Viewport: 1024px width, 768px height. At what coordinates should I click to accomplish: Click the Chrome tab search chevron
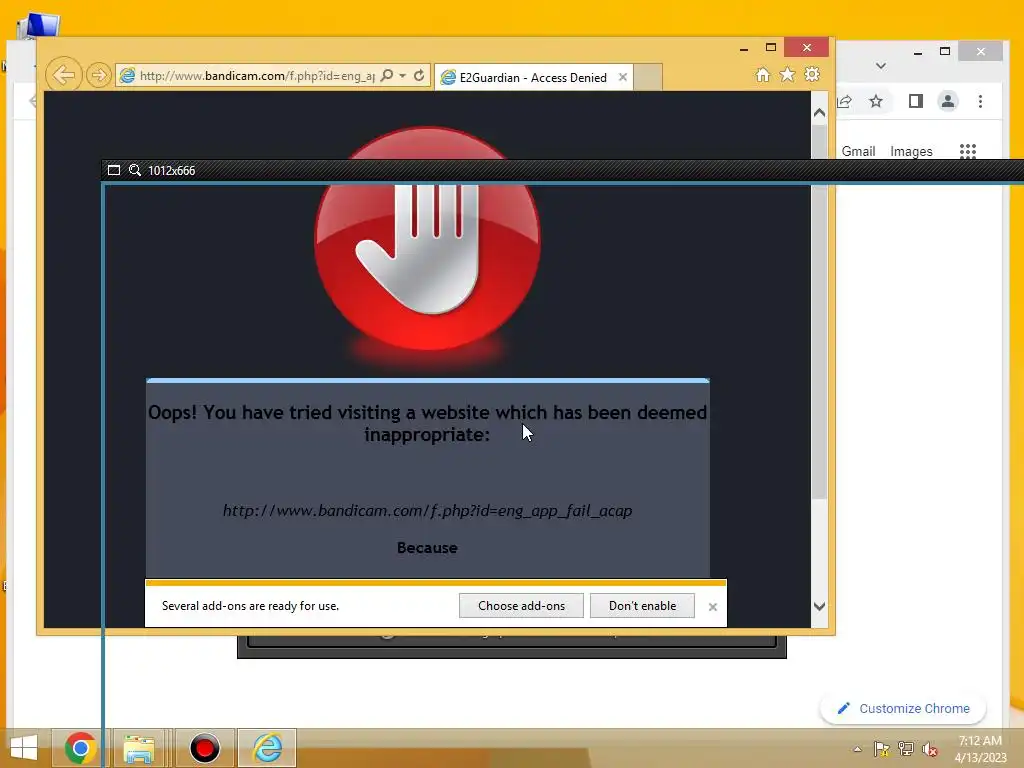coord(881,66)
